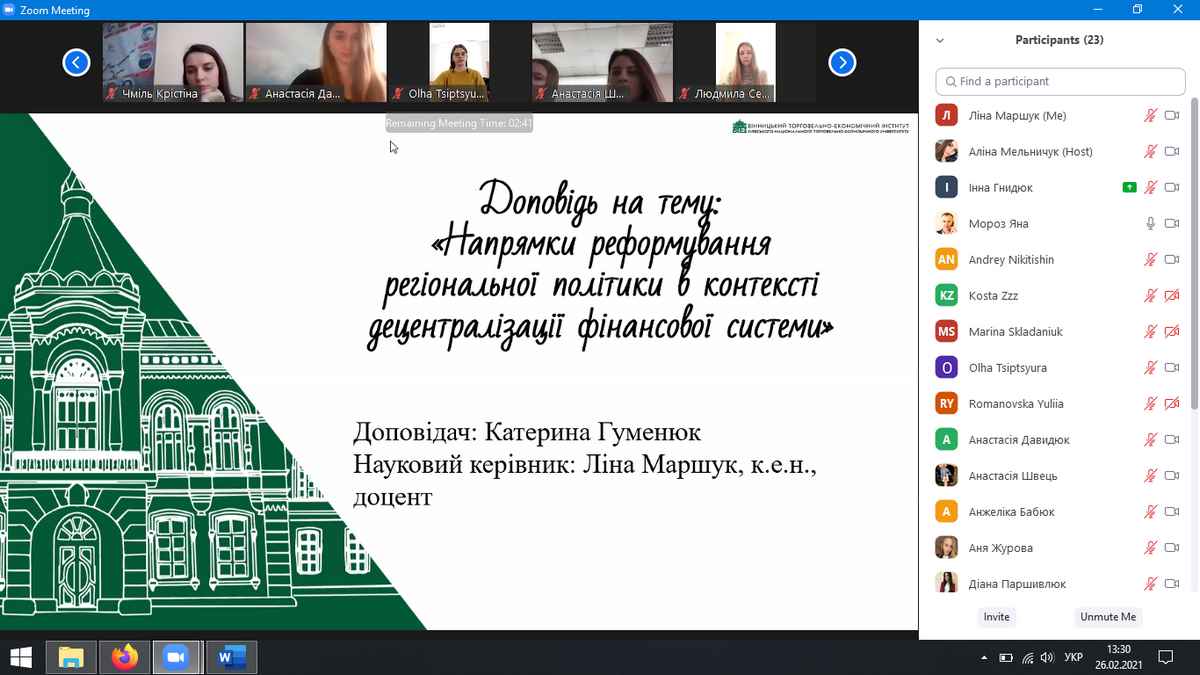Screen dimensions: 1200x675
Task: Click the camera icon next to Аліна Мельничук
Action: [x=1172, y=152]
